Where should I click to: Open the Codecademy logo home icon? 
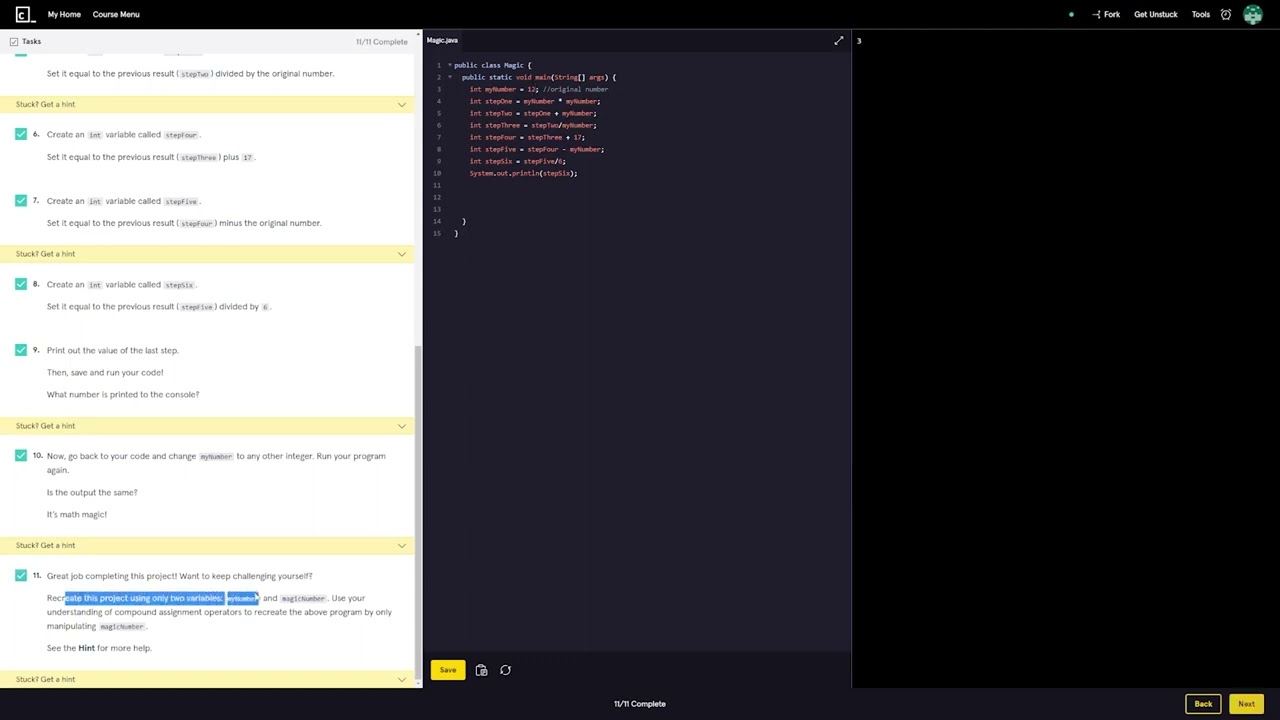click(25, 14)
